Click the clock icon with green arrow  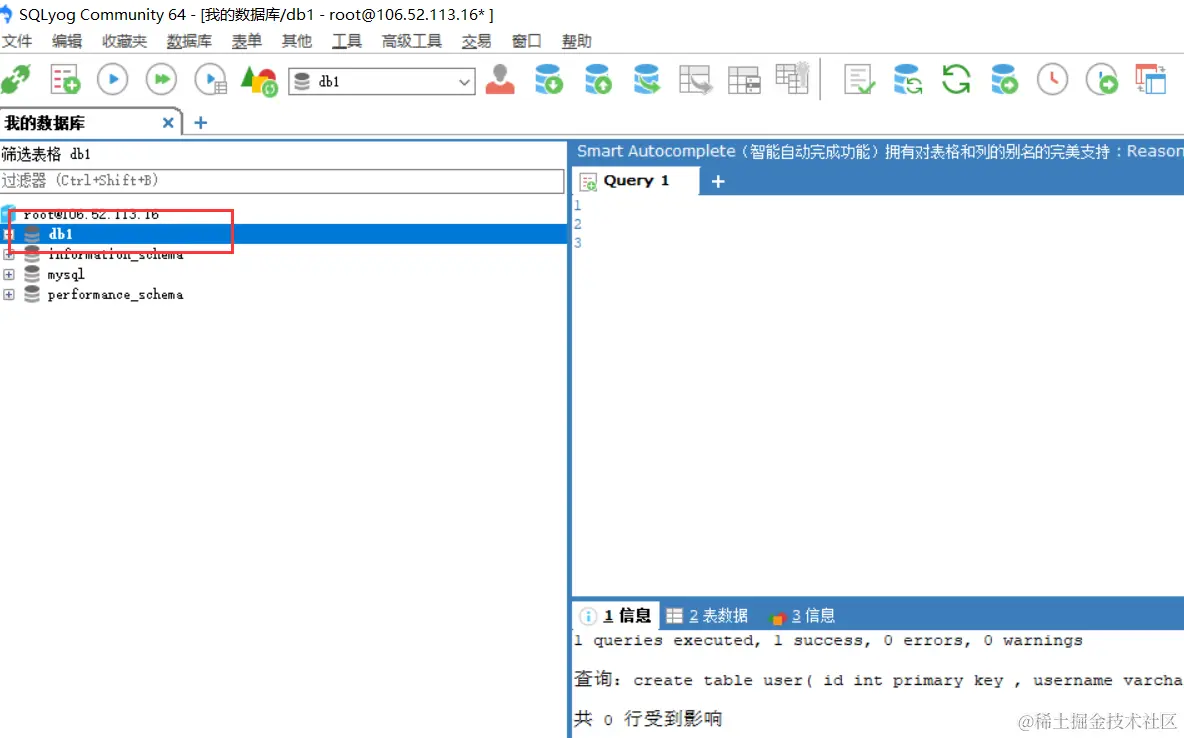pyautogui.click(x=1102, y=79)
